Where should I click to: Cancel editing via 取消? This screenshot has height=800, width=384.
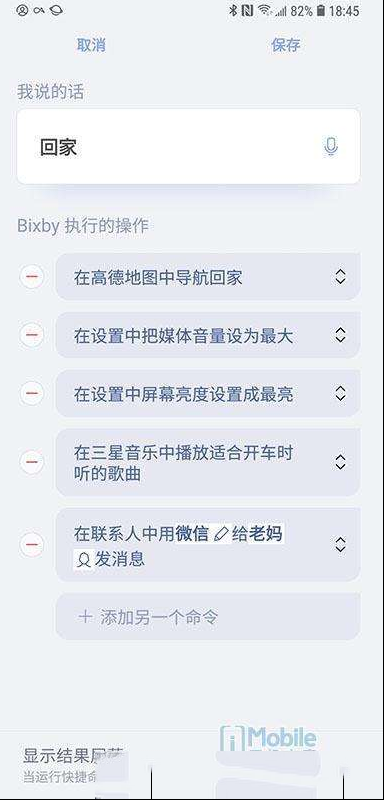coord(91,45)
